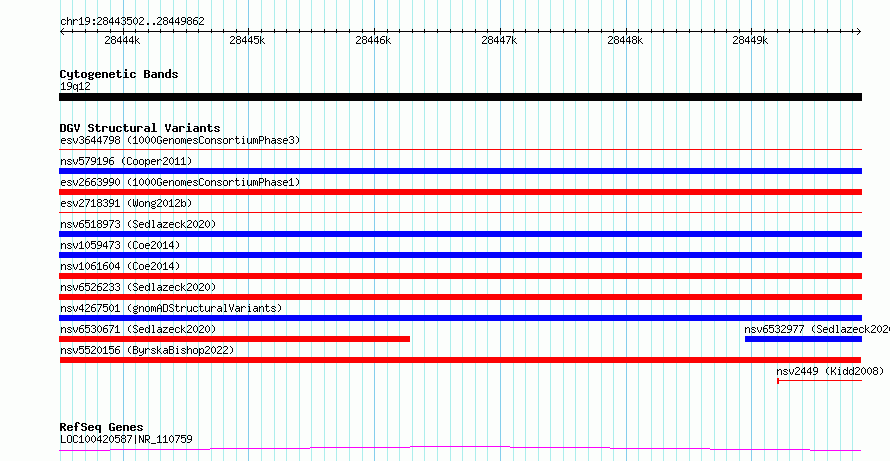Click the 19q12 black cytogenetic band
890x461 pixels.
(x=460, y=97)
